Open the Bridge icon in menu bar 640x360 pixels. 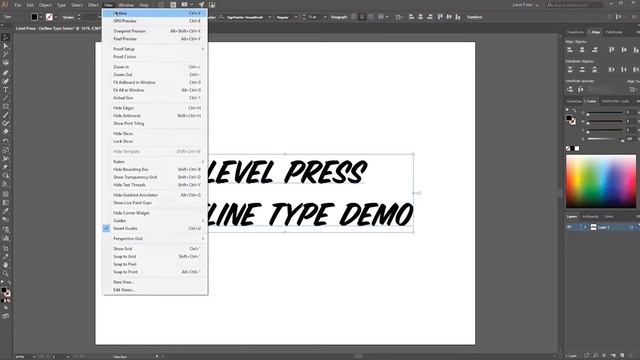[x=162, y=5]
